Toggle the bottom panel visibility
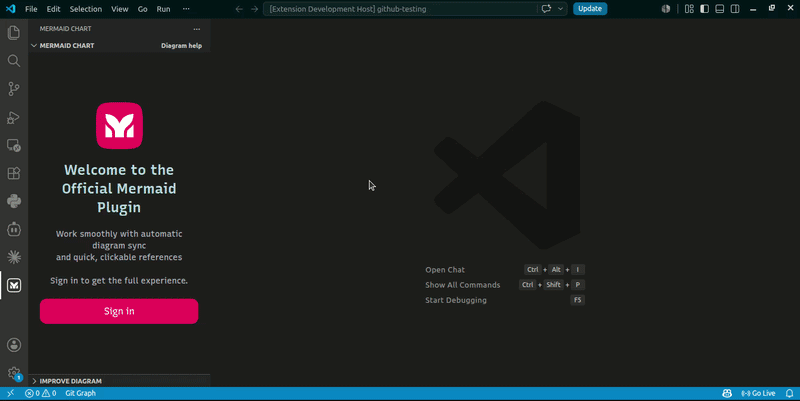800x401 pixels. pyautogui.click(x=720, y=9)
